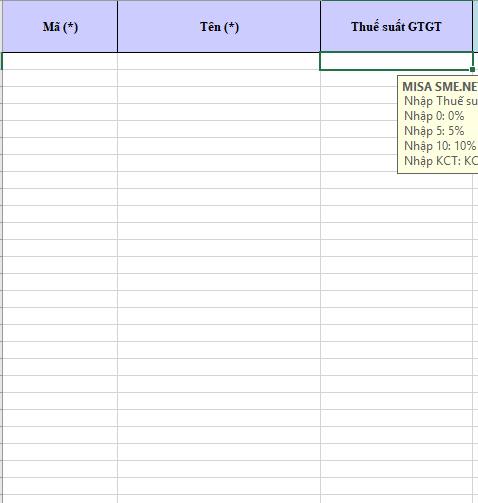Click the teal header right of Thuế suất GTGT
478x503 pixels.
475,27
